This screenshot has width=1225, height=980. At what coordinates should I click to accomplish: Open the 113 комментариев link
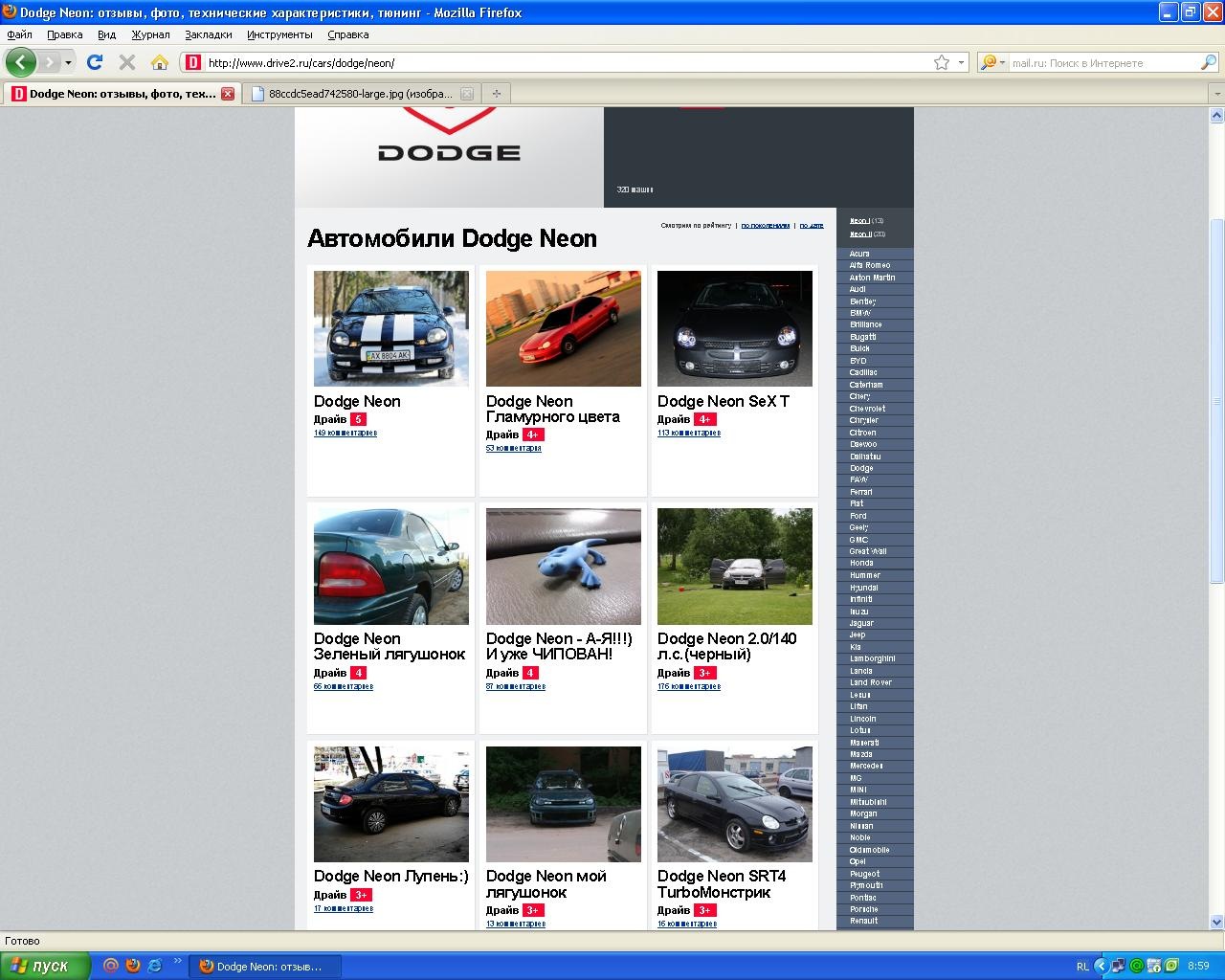tap(689, 434)
